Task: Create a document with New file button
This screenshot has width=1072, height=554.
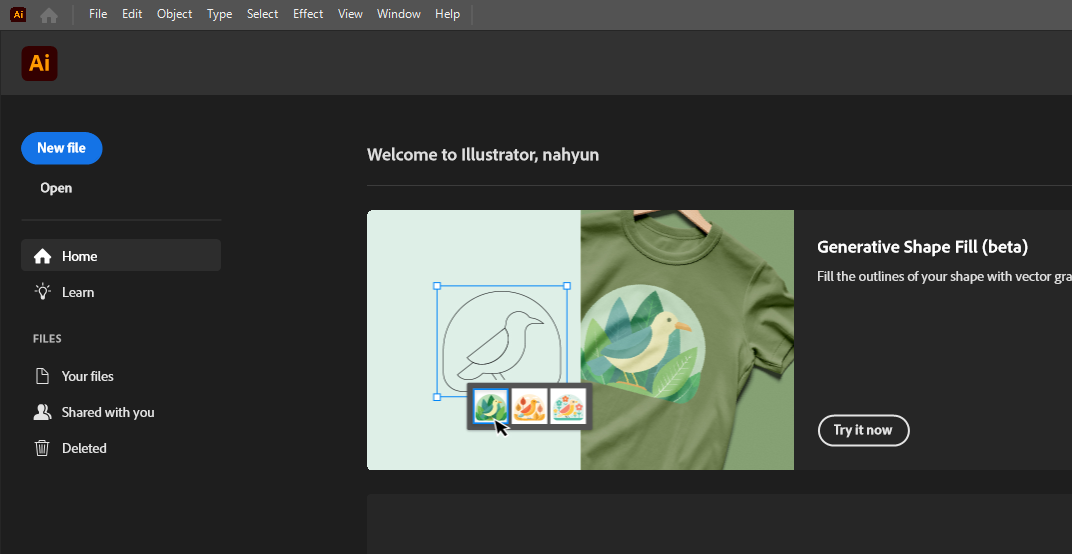Action: [62, 148]
